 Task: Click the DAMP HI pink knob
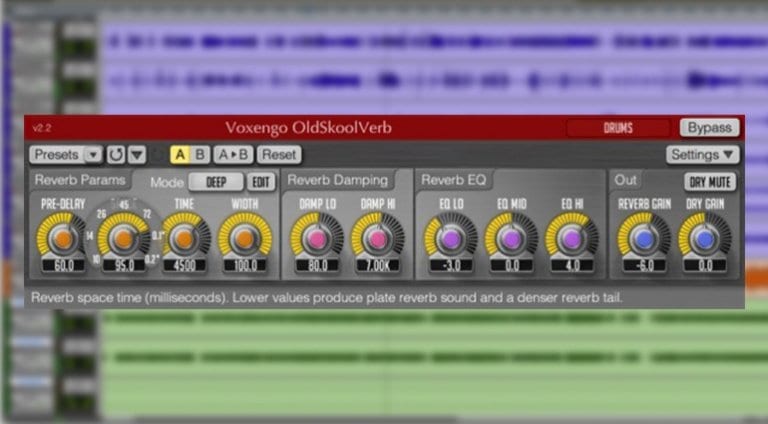pos(378,239)
